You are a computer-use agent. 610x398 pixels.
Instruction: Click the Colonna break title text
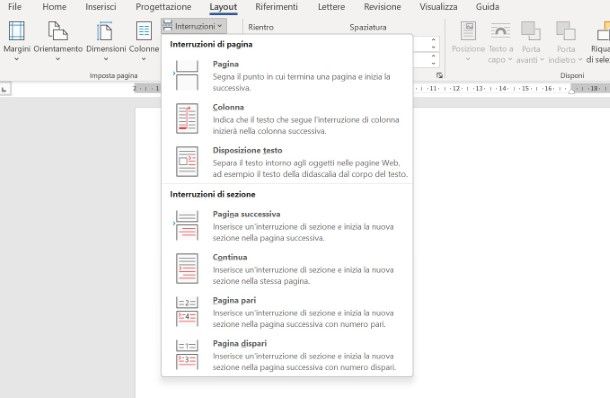point(228,107)
